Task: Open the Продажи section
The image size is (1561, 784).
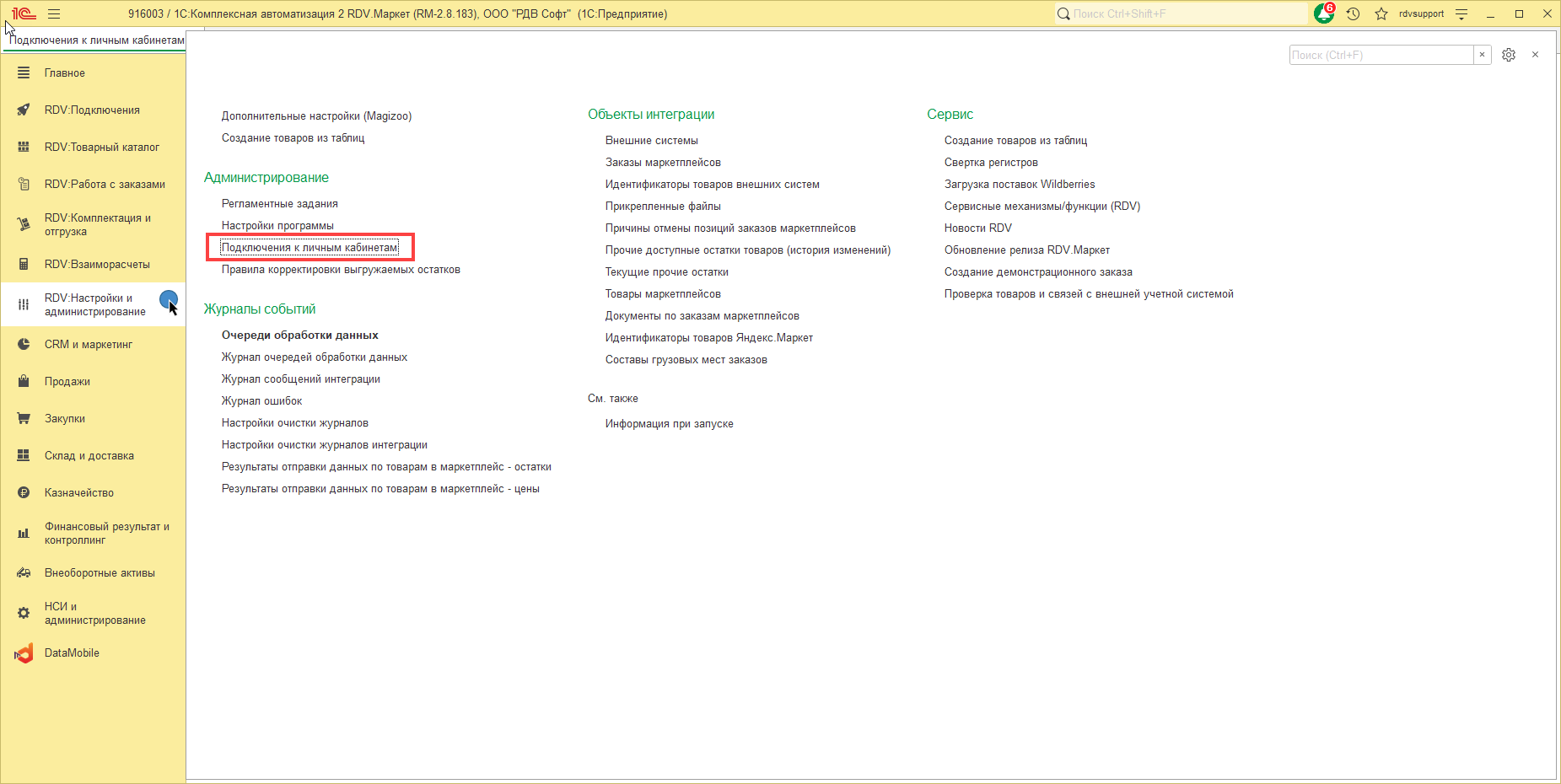Action: (93, 382)
